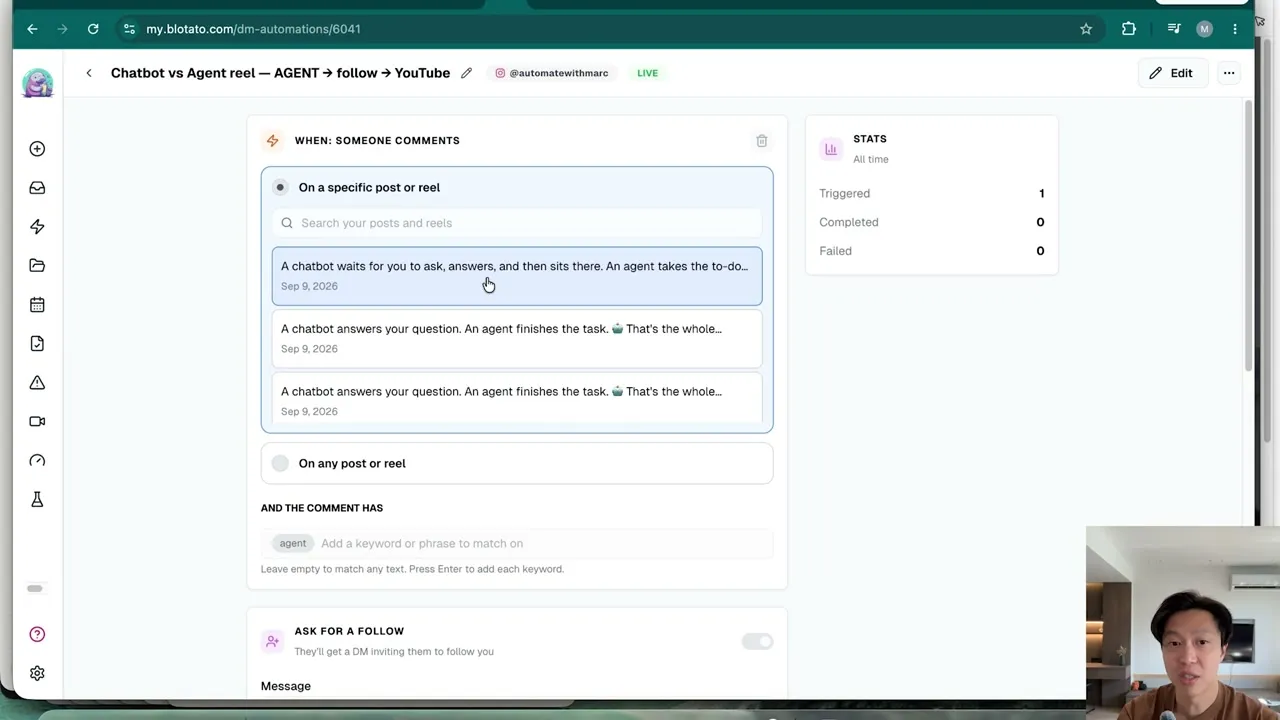Select the 'chatbot waits for you to ask' post
Image resolution: width=1280 pixels, height=720 pixels.
coord(517,276)
